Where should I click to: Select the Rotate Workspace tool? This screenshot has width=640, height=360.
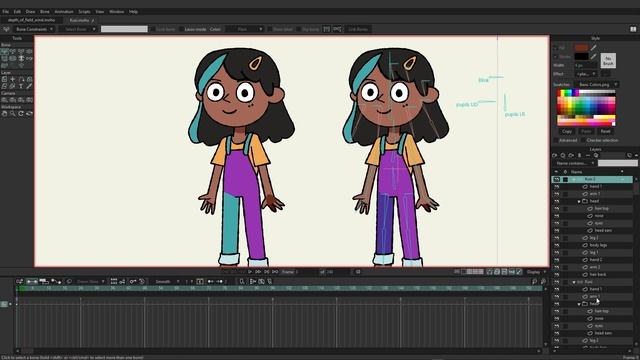click(21, 113)
